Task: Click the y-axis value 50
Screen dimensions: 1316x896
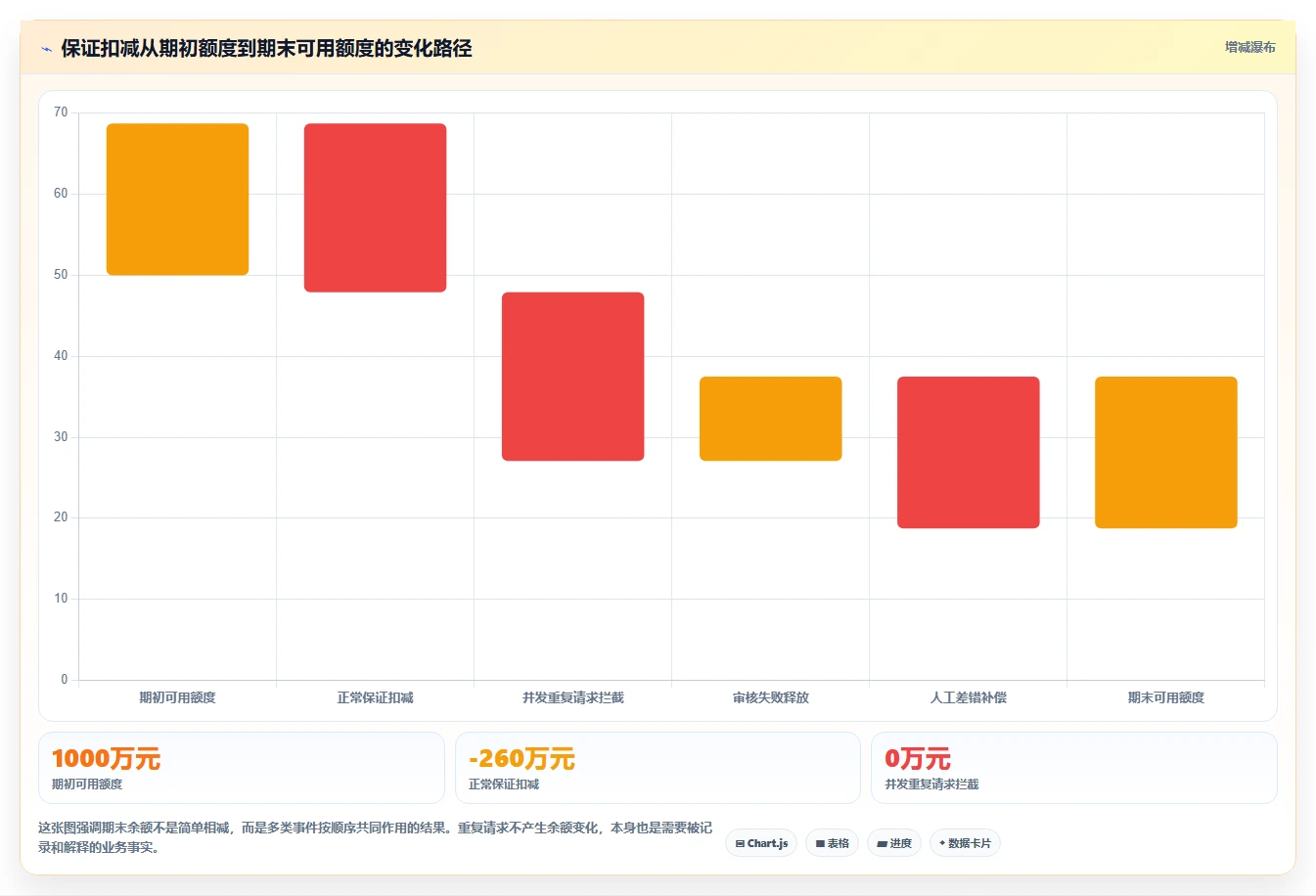Action: pyautogui.click(x=61, y=275)
